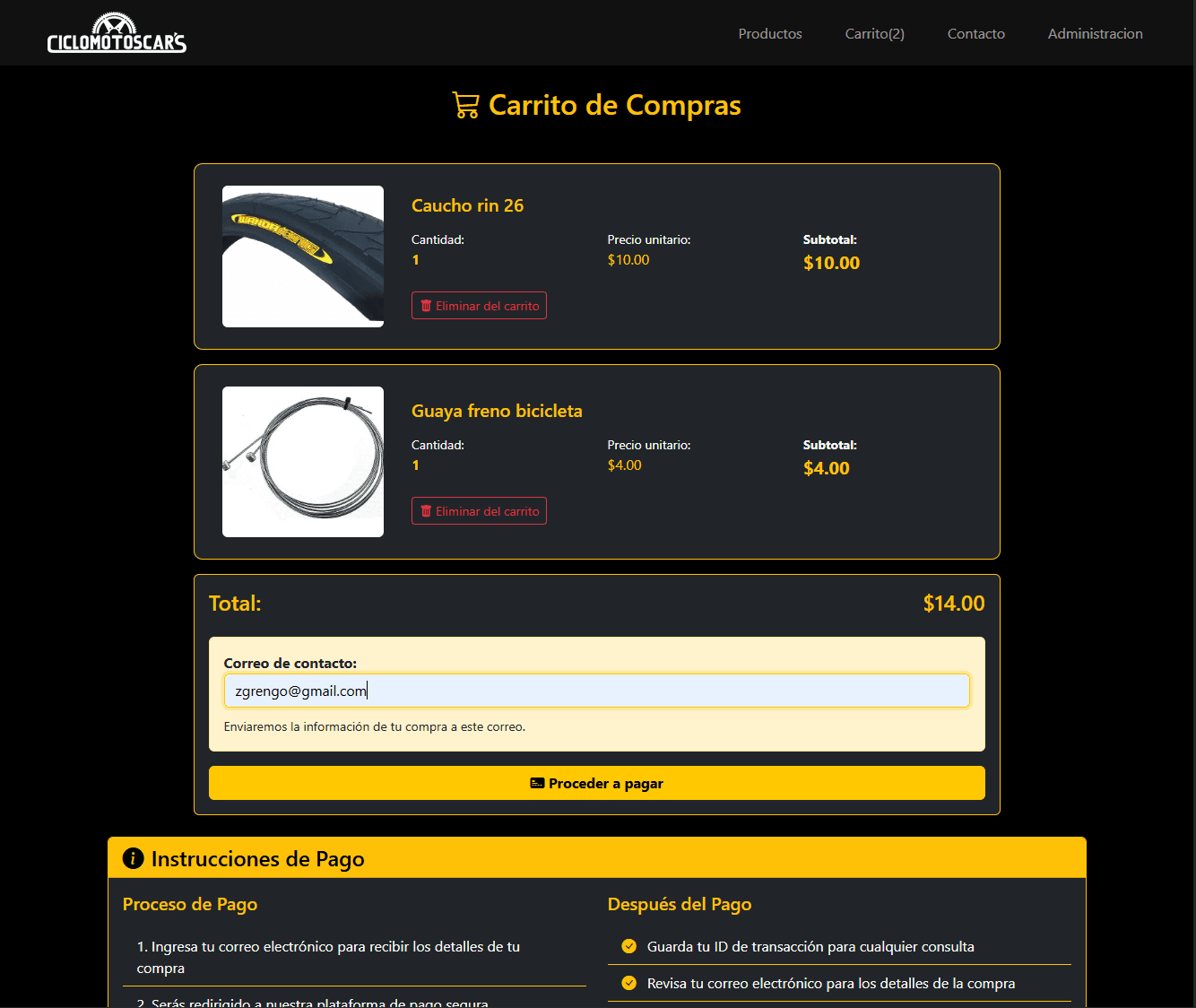Select the brake cable product thumbnail

pos(302,461)
